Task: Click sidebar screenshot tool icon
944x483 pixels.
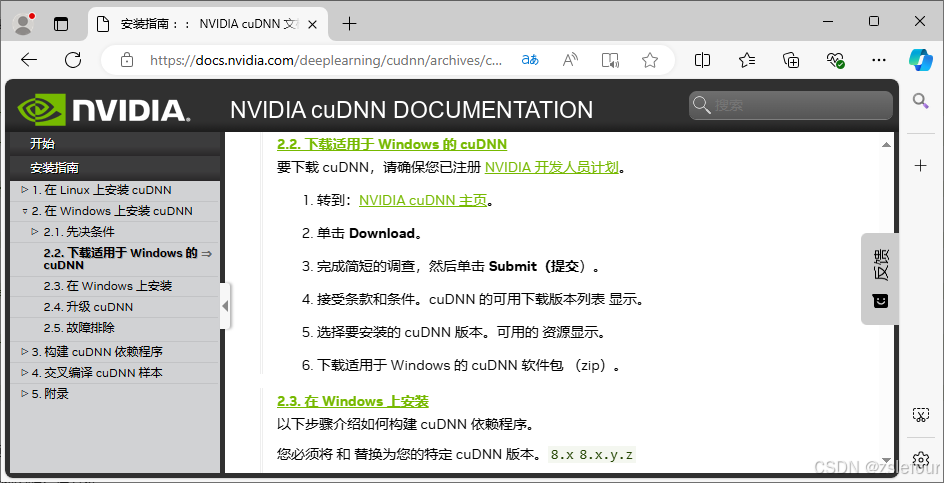Action: coord(921,414)
